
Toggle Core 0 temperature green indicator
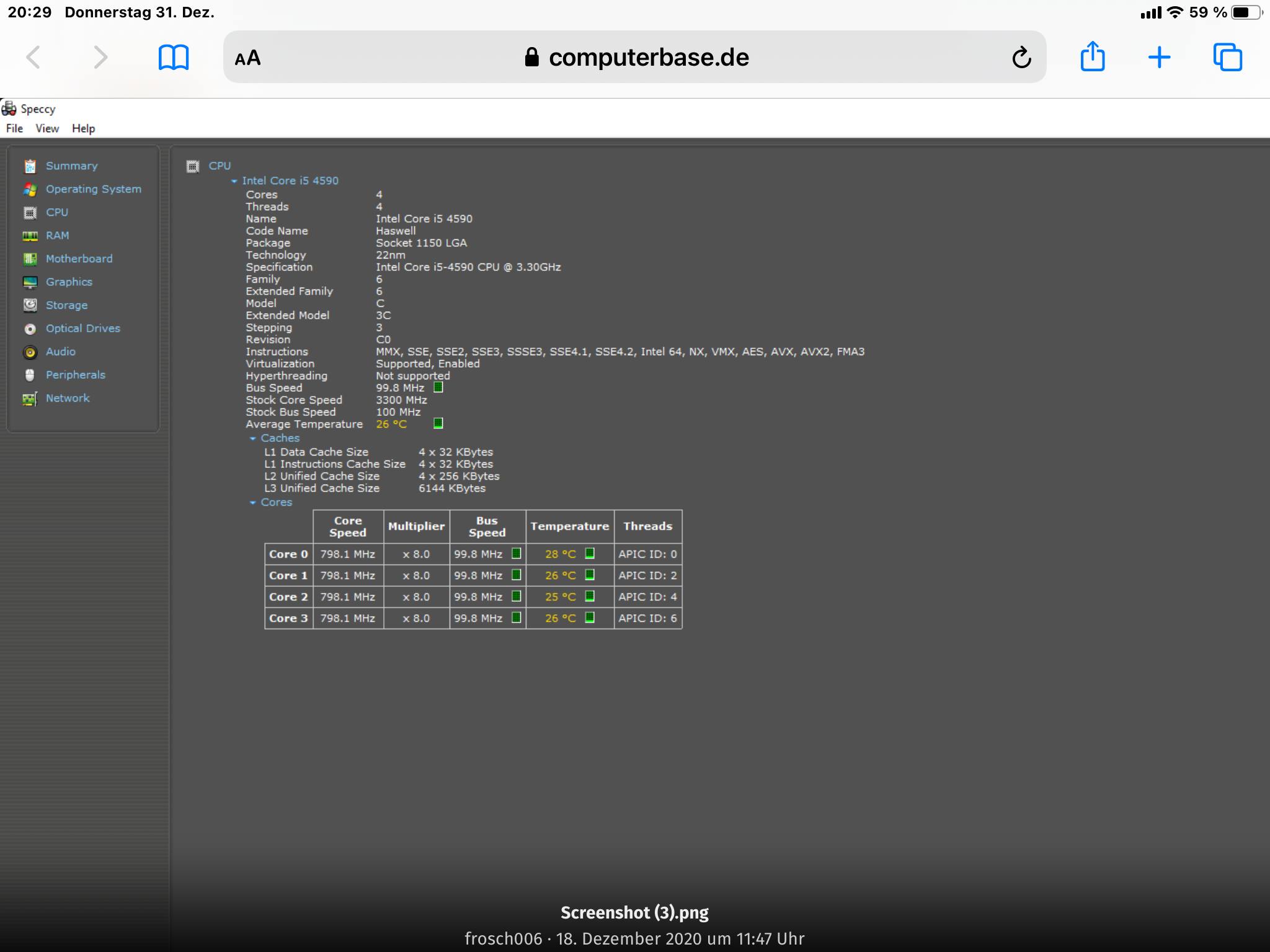pyautogui.click(x=590, y=553)
